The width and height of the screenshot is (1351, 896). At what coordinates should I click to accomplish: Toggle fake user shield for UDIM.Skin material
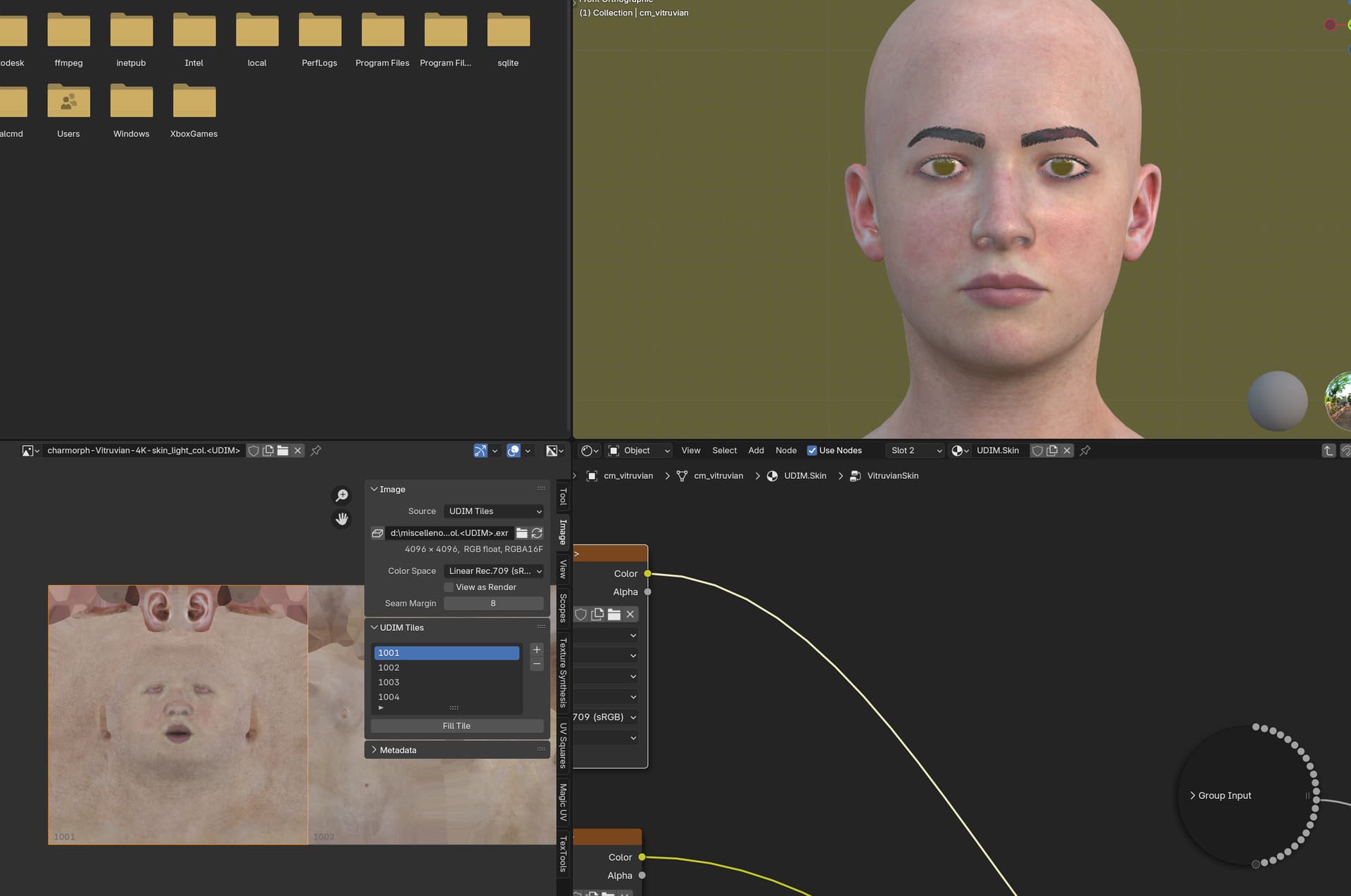pyautogui.click(x=1037, y=451)
